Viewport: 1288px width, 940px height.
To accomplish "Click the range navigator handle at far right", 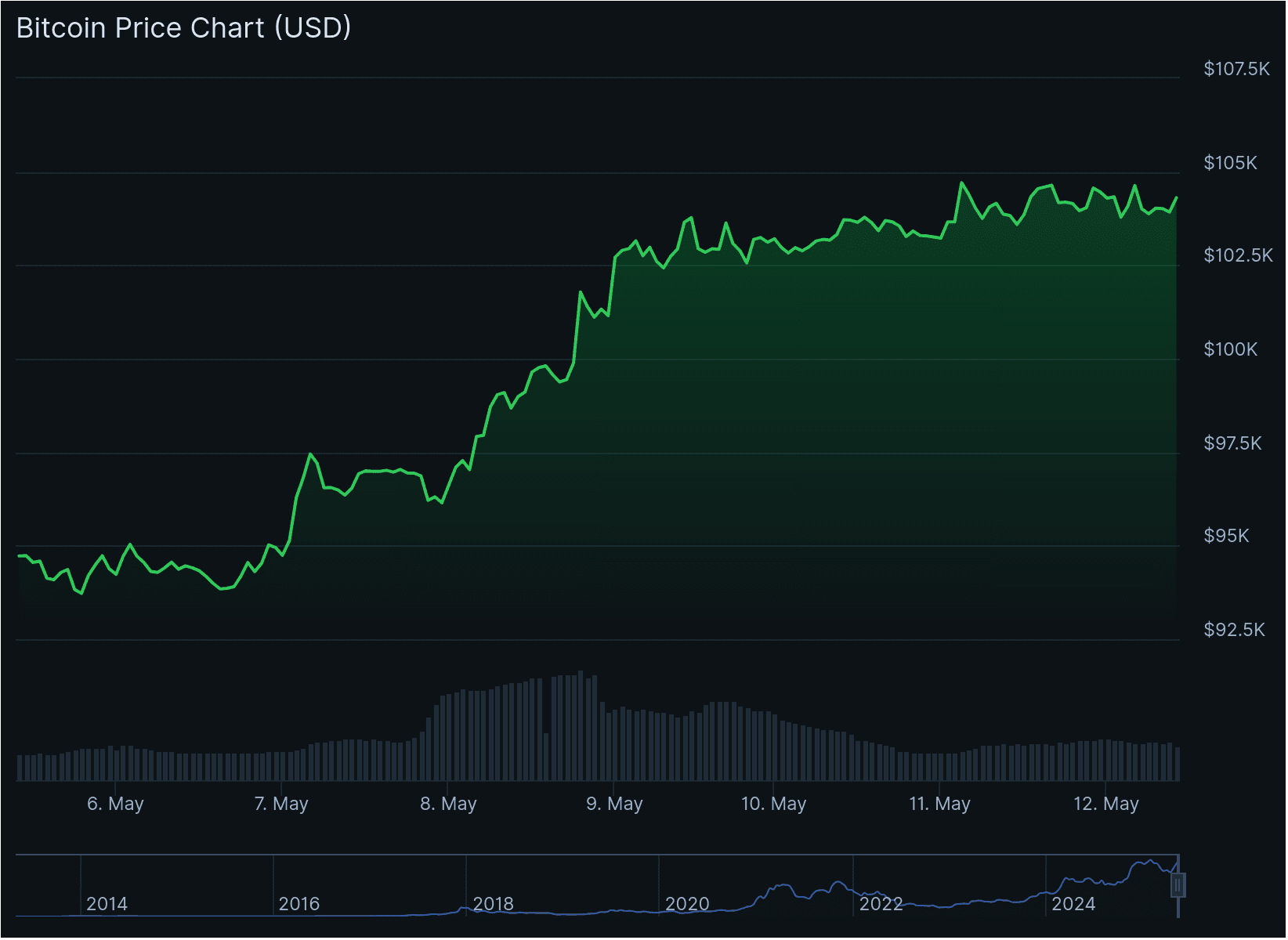I will pyautogui.click(x=1178, y=886).
